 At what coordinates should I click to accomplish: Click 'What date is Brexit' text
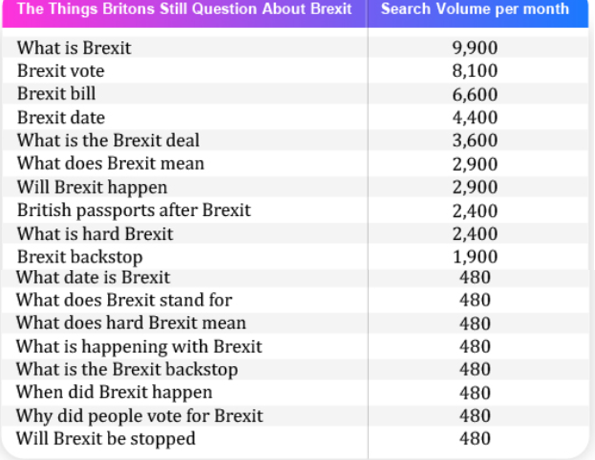pos(93,277)
